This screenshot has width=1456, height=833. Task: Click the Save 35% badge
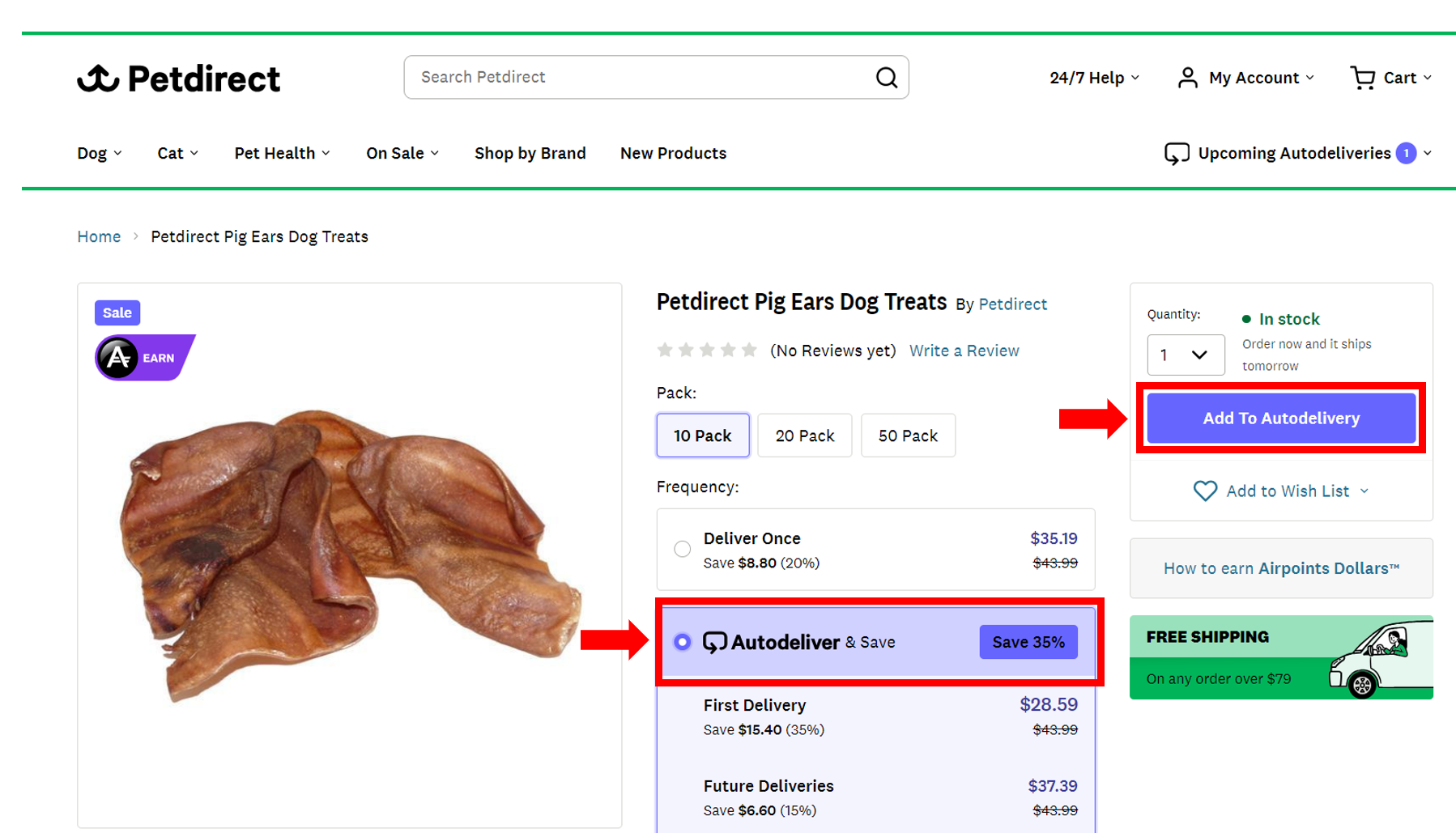click(1028, 642)
